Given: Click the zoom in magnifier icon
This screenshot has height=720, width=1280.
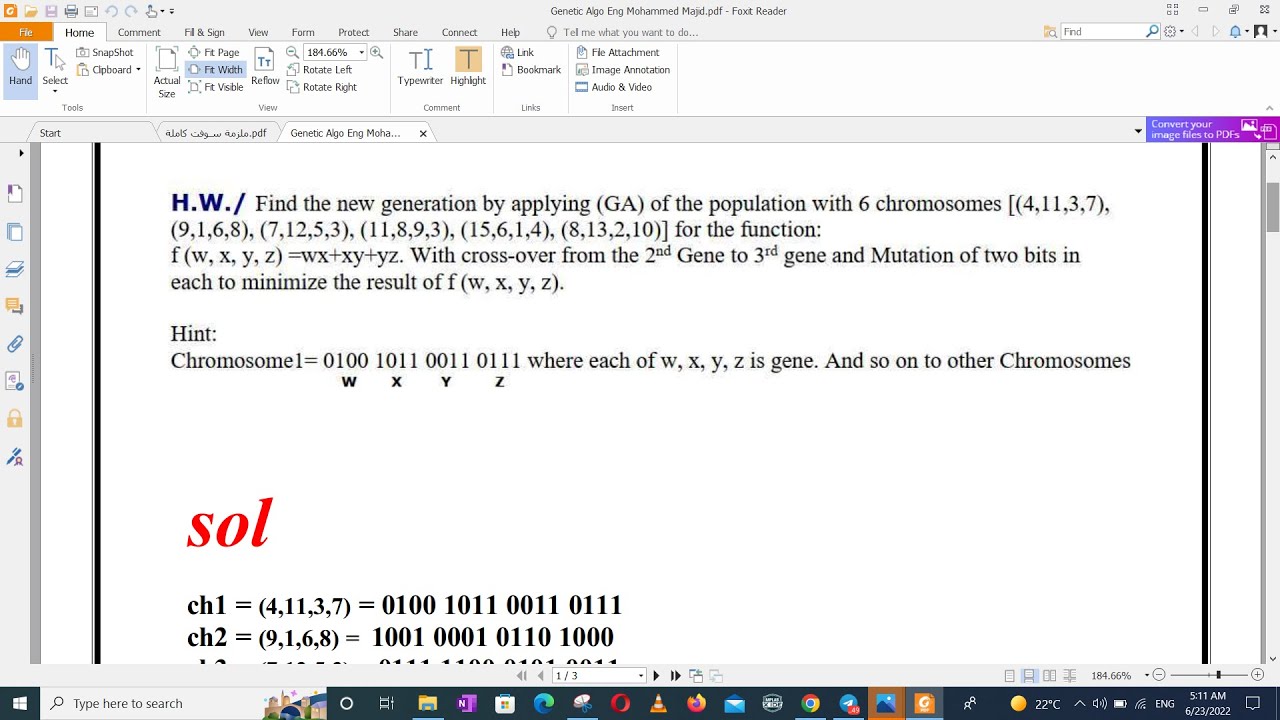Looking at the screenshot, I should point(376,52).
